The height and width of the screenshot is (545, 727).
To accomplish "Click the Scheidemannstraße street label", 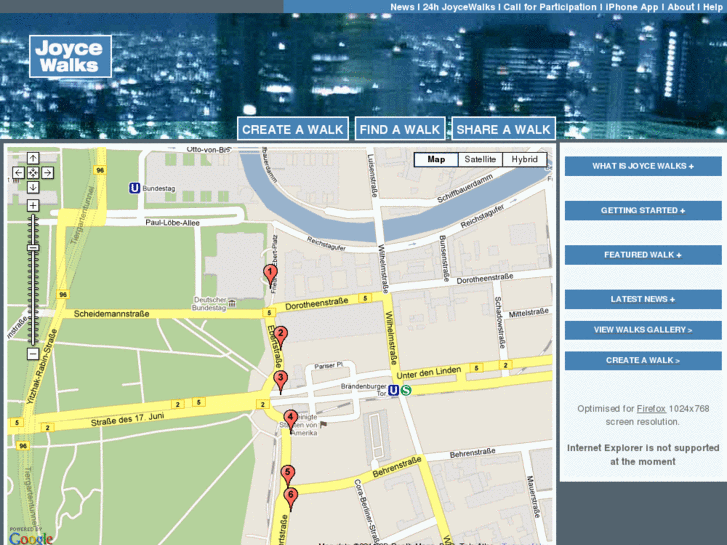I will click(x=112, y=314).
